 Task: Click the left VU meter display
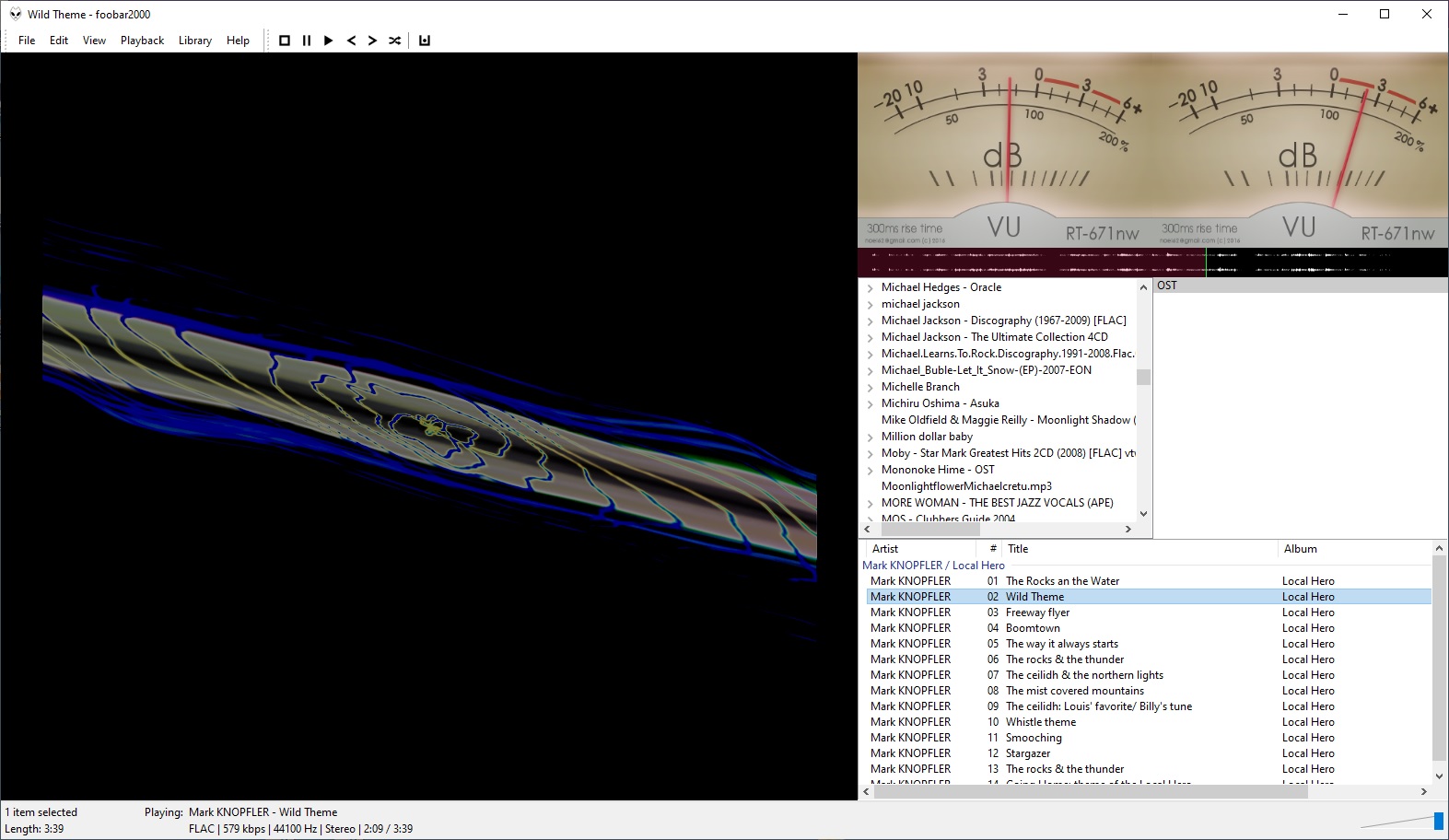coord(1005,150)
